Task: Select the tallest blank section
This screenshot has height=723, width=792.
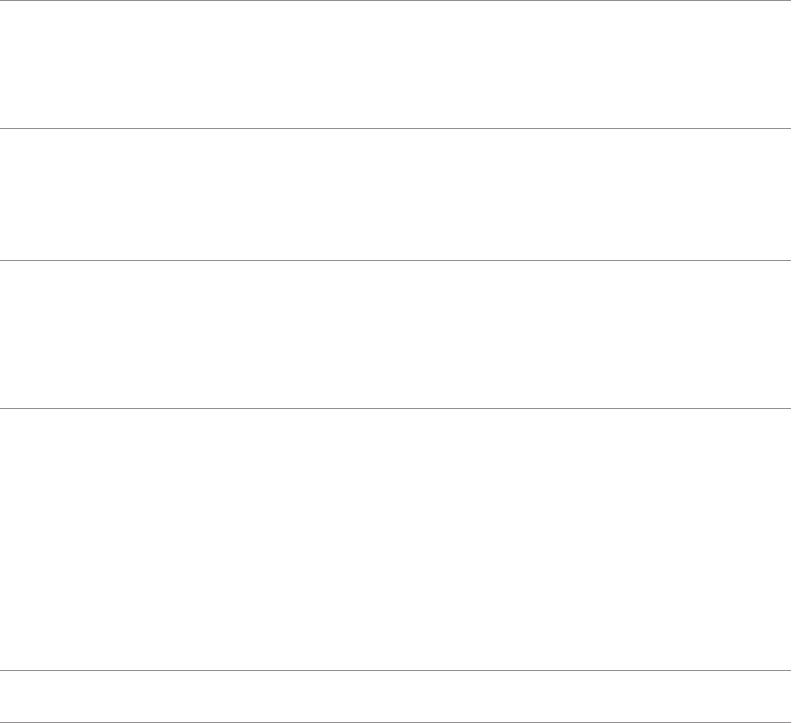Action: point(396,539)
